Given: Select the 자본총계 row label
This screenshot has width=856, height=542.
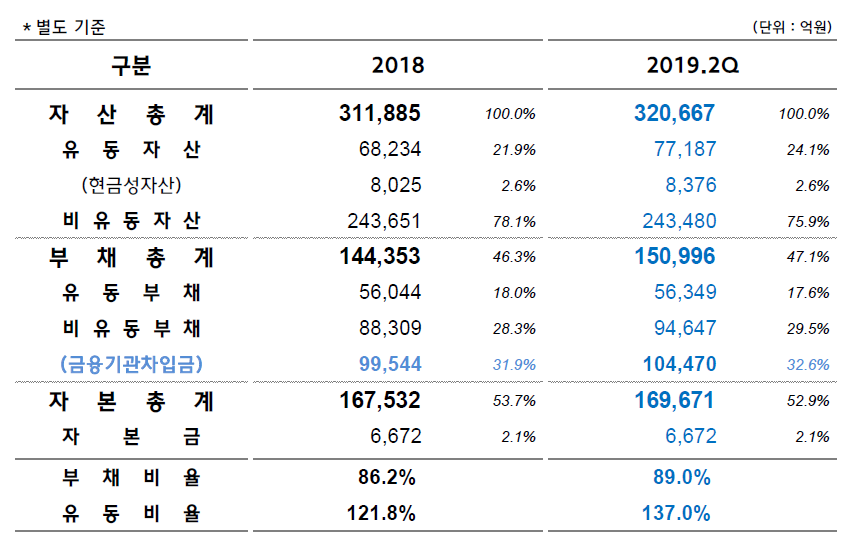Looking at the screenshot, I should pyautogui.click(x=131, y=401).
